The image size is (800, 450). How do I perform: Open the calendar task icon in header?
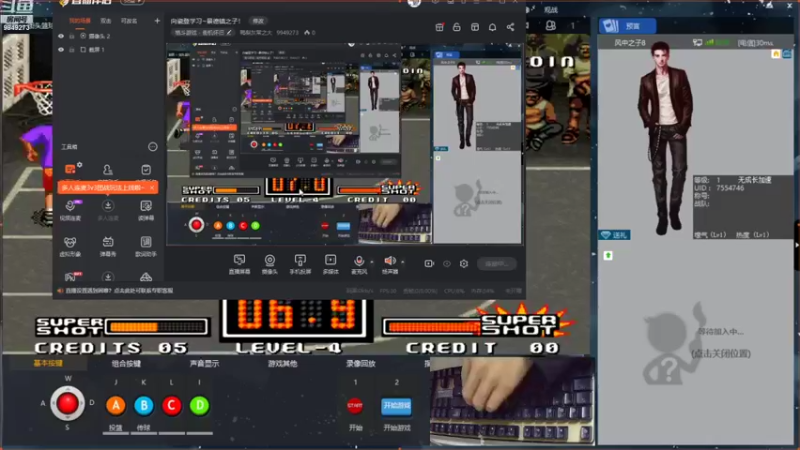coord(439,27)
